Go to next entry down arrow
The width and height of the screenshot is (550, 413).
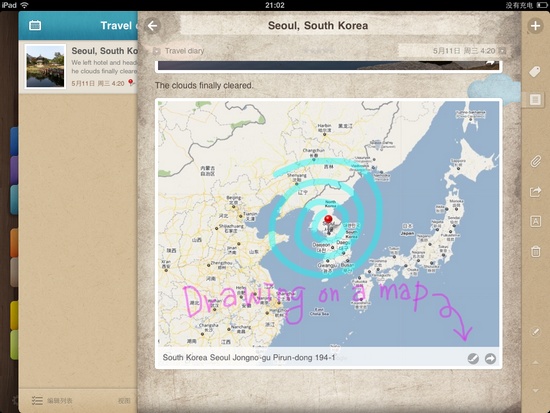pos(535,390)
